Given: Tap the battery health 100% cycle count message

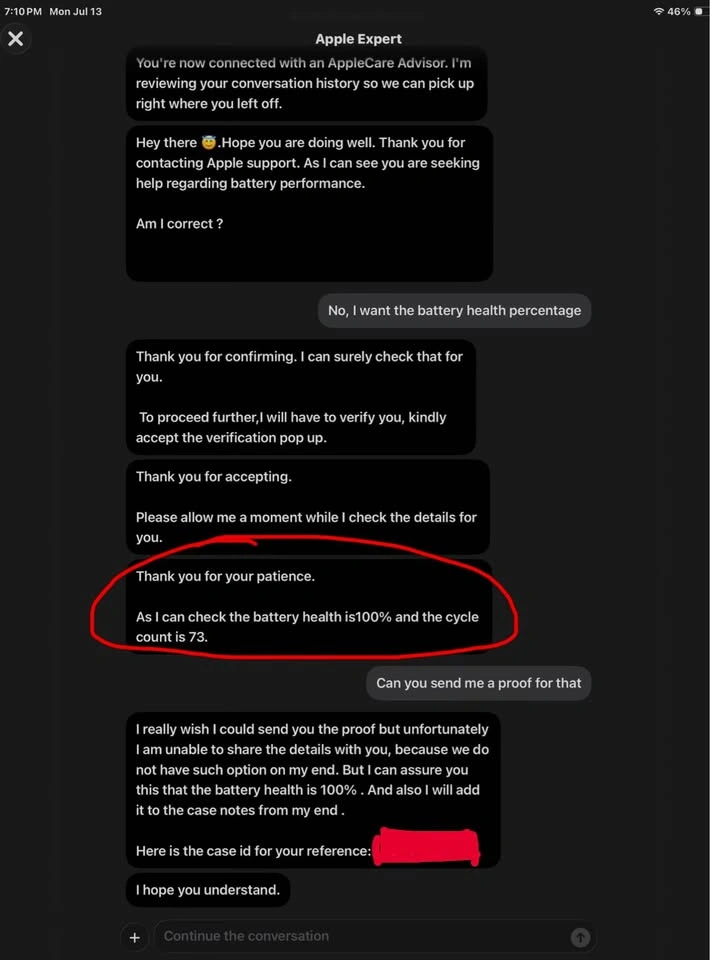Looking at the screenshot, I should point(309,606).
